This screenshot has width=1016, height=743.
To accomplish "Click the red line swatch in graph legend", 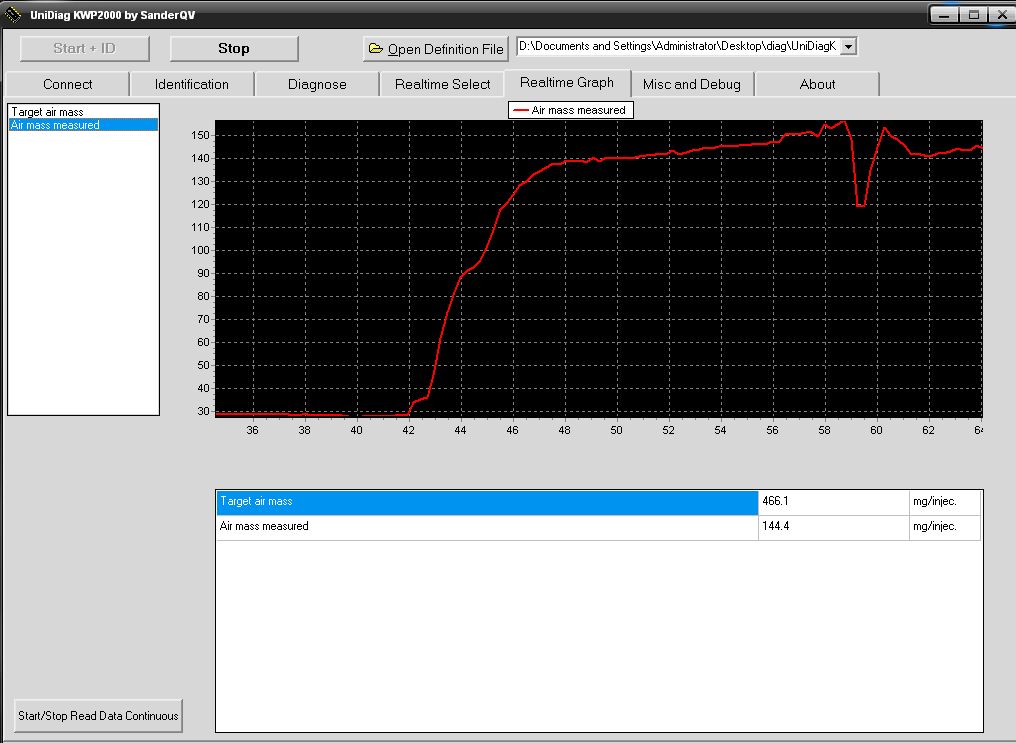I will coord(520,110).
